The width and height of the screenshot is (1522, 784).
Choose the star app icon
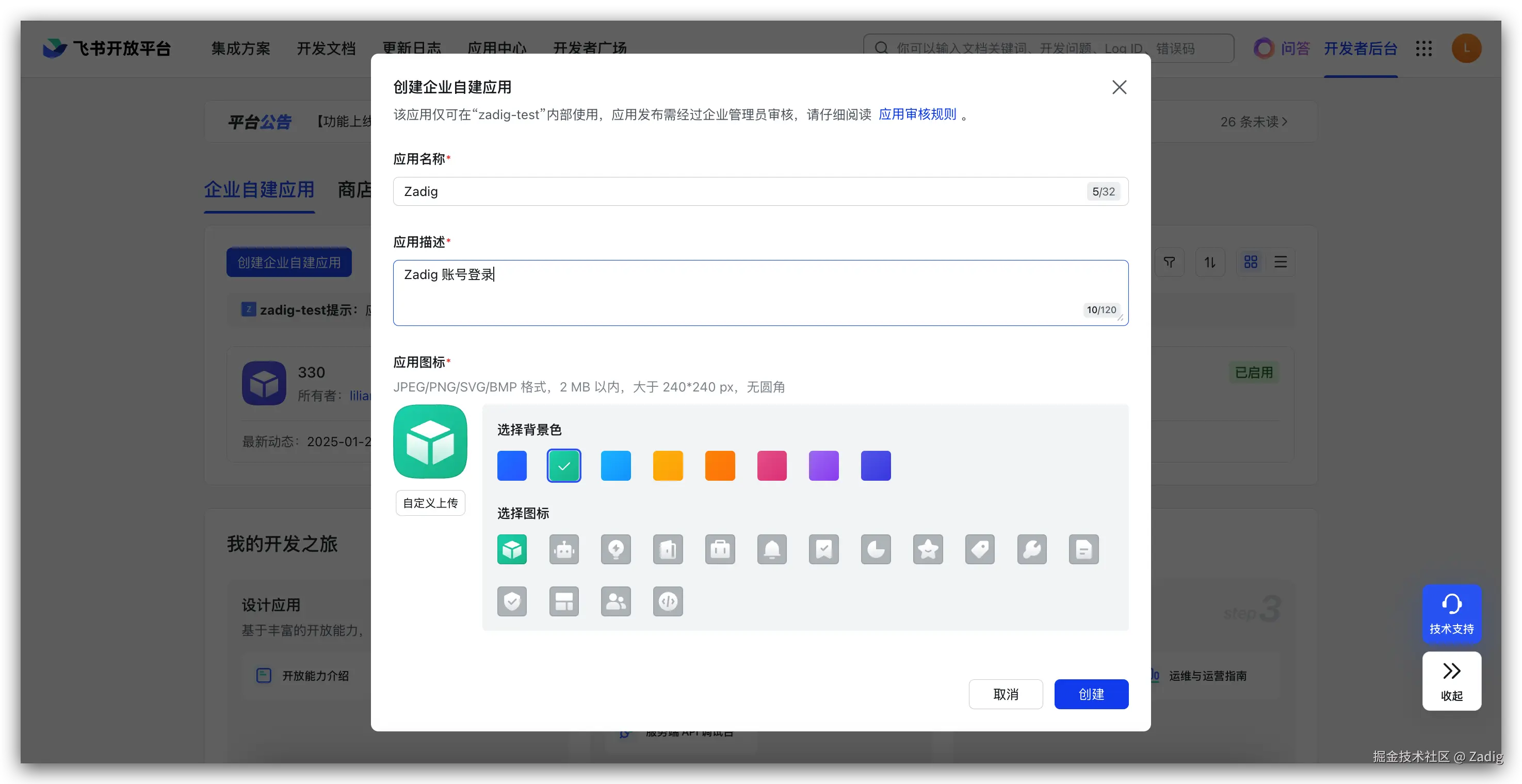928,549
